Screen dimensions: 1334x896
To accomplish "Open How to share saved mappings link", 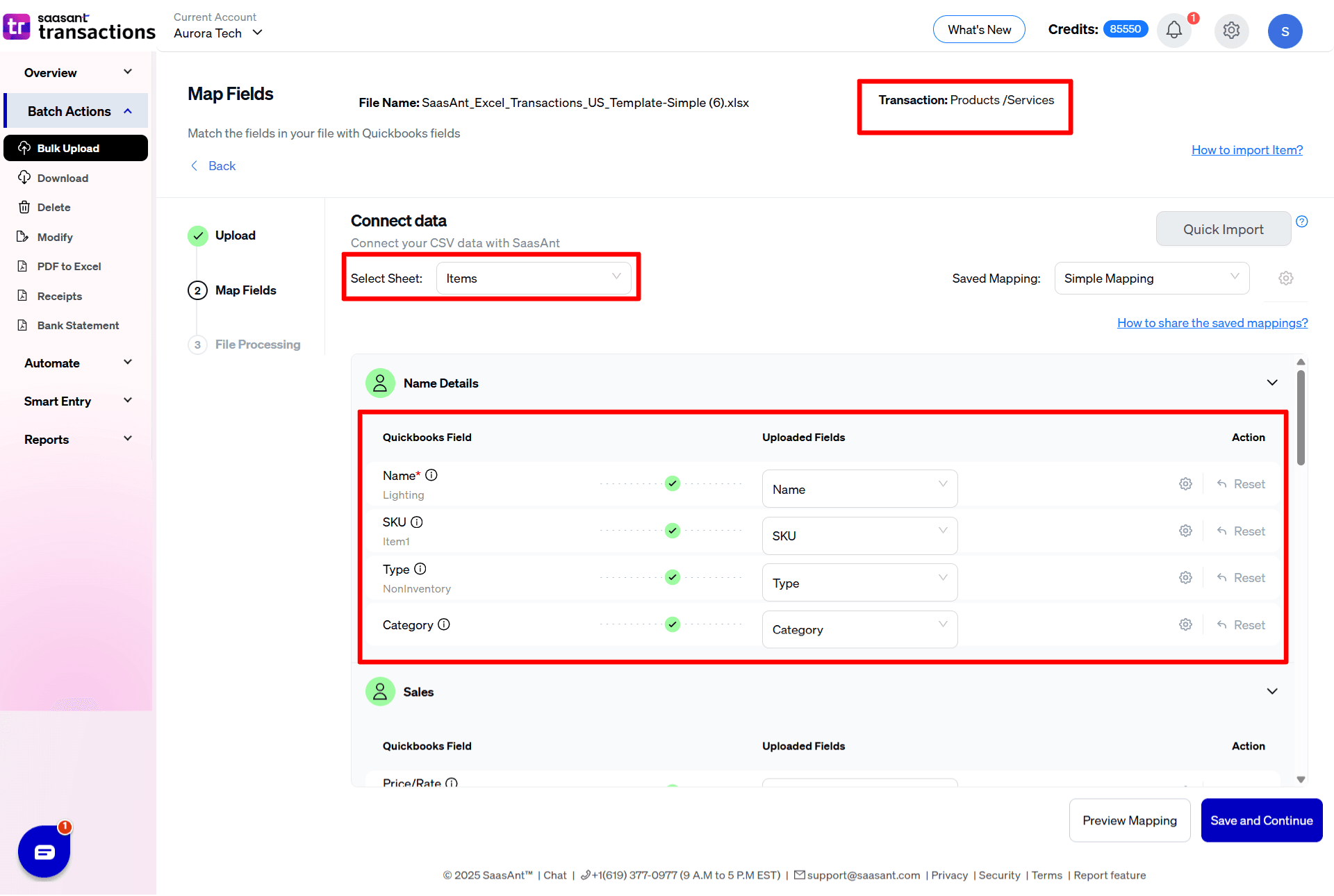I will [x=1212, y=322].
